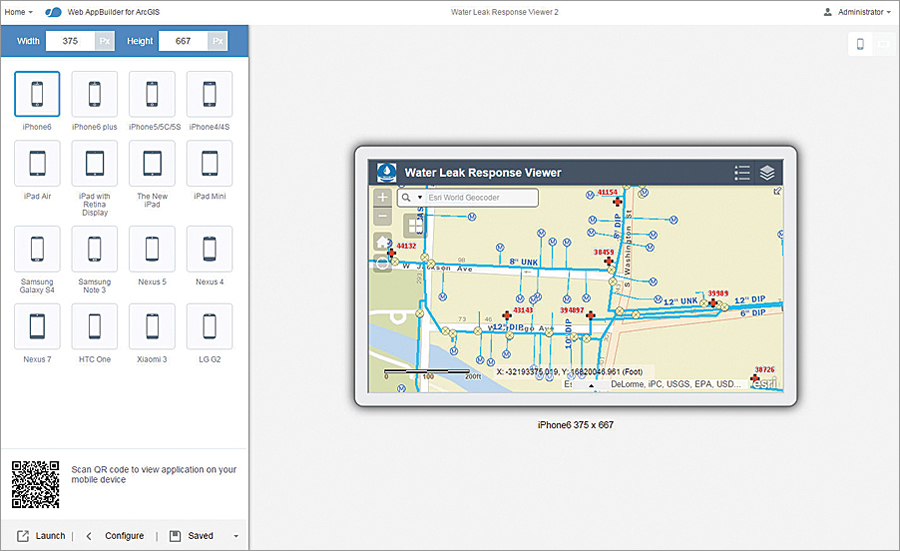Go back to Configure

coord(115,536)
